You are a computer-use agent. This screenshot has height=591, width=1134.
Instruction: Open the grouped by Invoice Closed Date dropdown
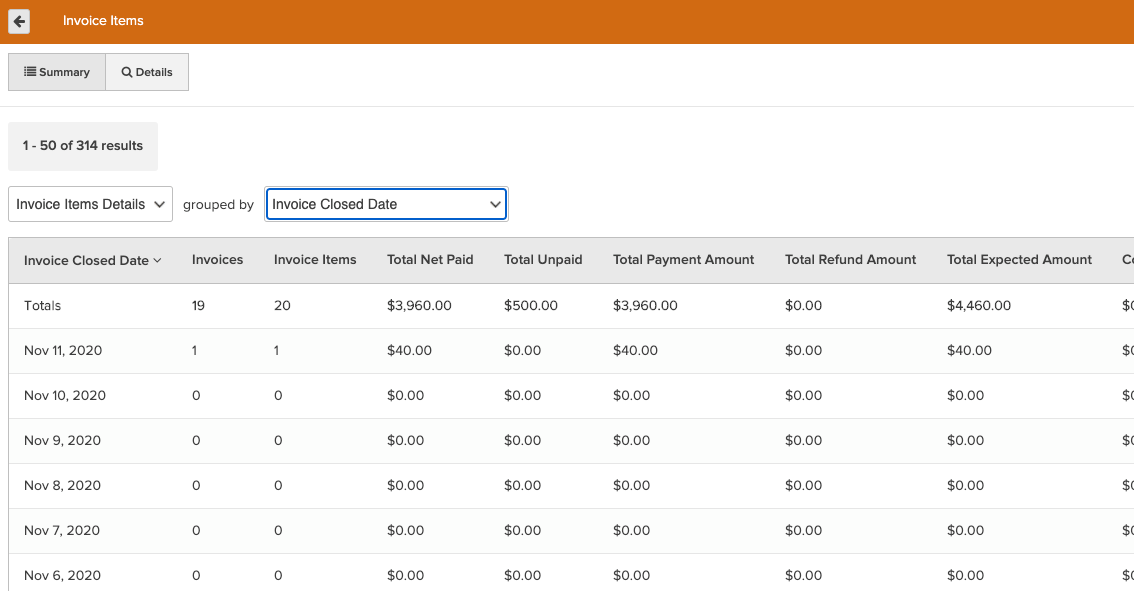click(x=386, y=203)
